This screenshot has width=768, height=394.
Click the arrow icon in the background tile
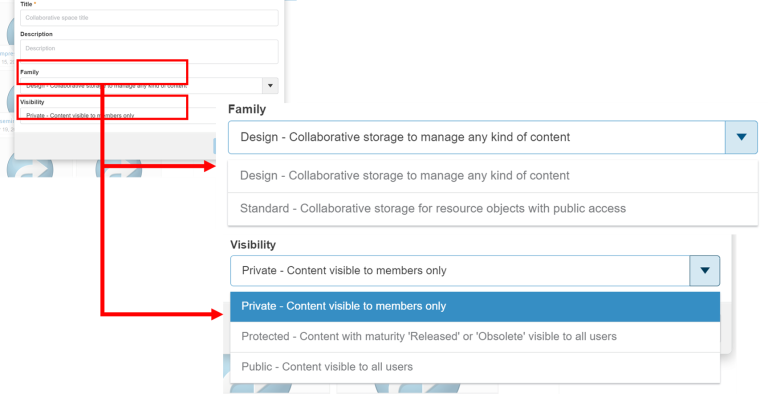121,168
